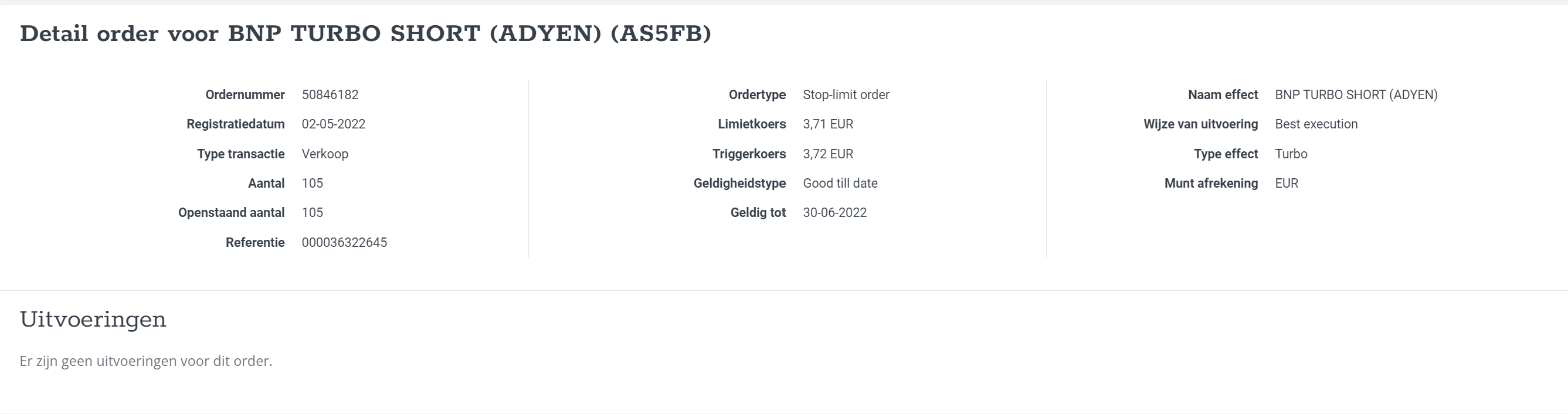Click the Best execution value
Image resolution: width=1568 pixels, height=414 pixels.
[1316, 124]
